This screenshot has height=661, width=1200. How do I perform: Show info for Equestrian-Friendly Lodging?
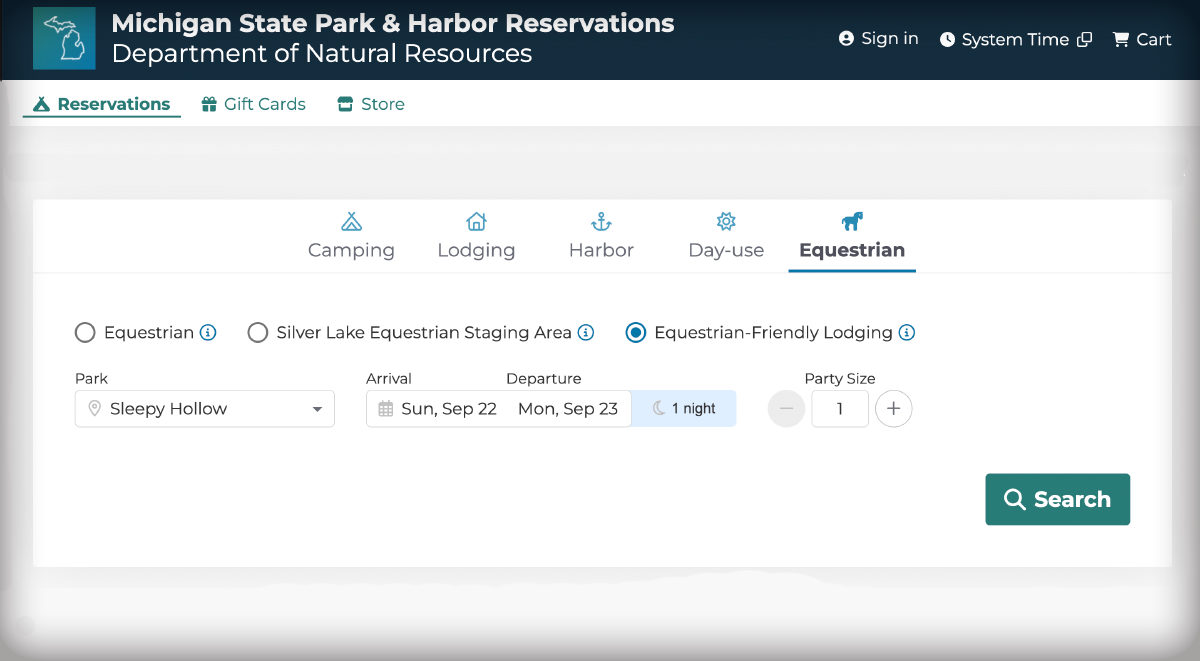click(907, 333)
